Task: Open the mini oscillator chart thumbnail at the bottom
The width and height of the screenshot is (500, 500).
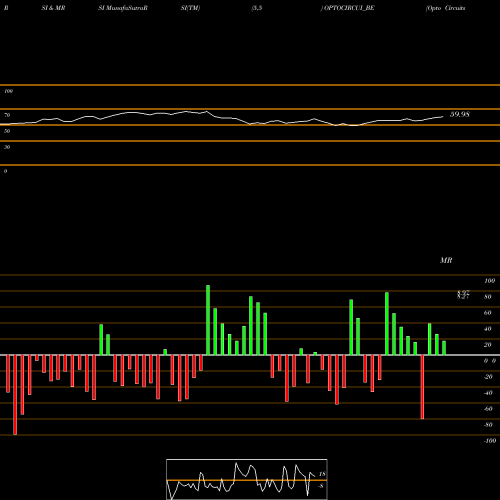Action: tap(247, 479)
